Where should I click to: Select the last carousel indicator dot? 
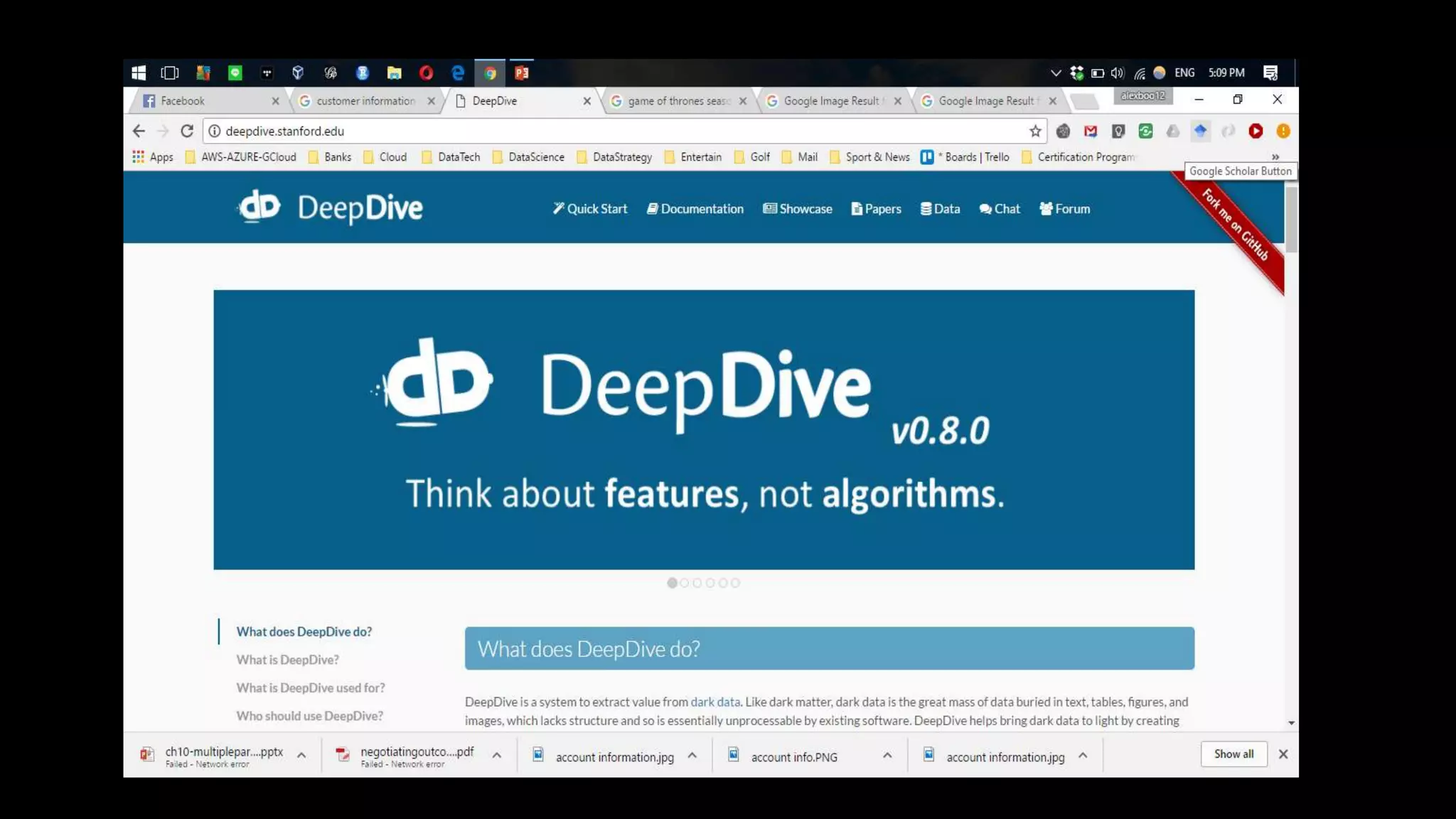(x=735, y=583)
